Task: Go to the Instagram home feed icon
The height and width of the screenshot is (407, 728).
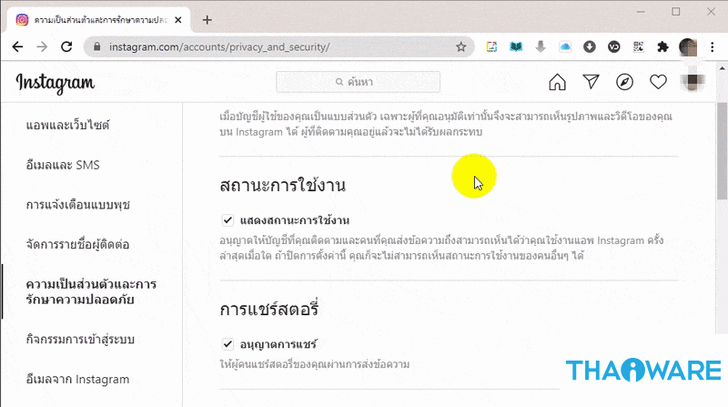Action: [x=557, y=82]
